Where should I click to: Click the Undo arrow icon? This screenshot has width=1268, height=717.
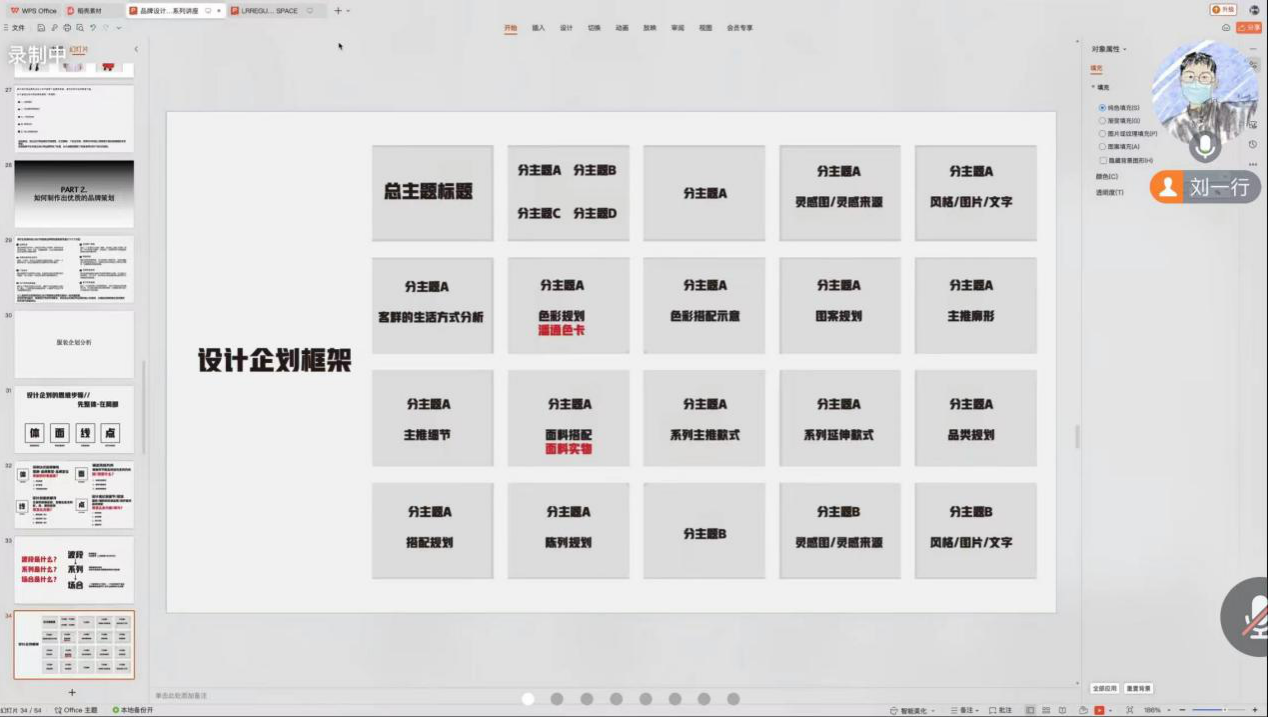point(93,28)
